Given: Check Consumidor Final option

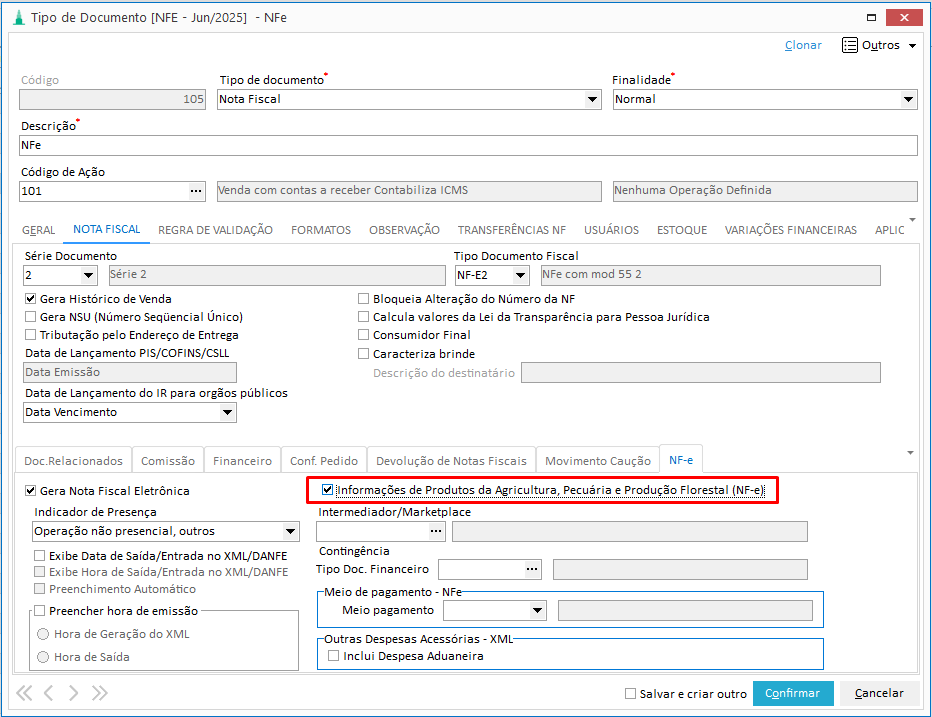Looking at the screenshot, I should (363, 335).
